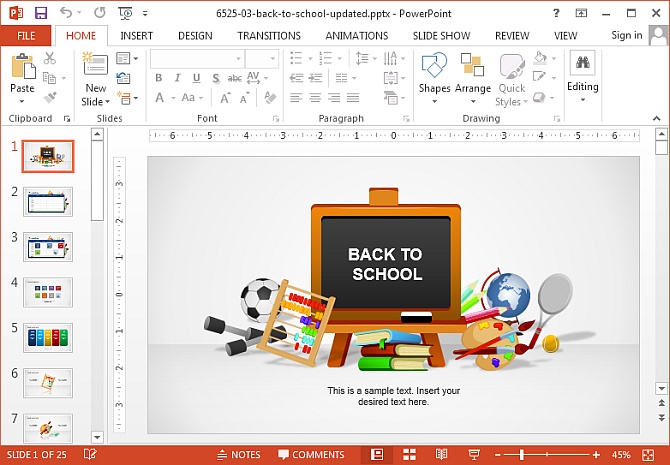Image resolution: width=670 pixels, height=465 pixels.
Task: Click the Numbering list icon
Action: (x=326, y=58)
